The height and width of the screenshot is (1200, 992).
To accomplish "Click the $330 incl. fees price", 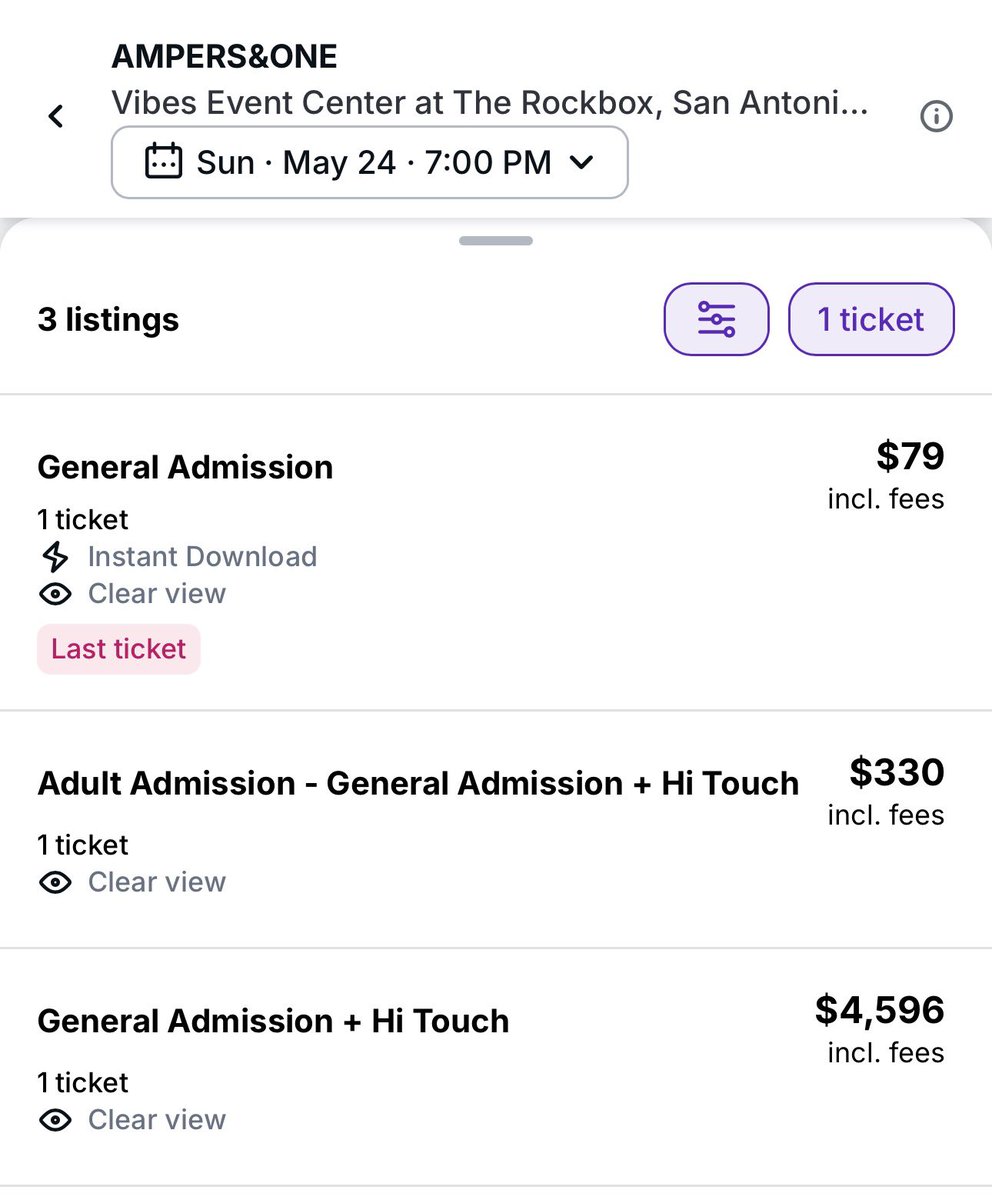I will click(886, 791).
